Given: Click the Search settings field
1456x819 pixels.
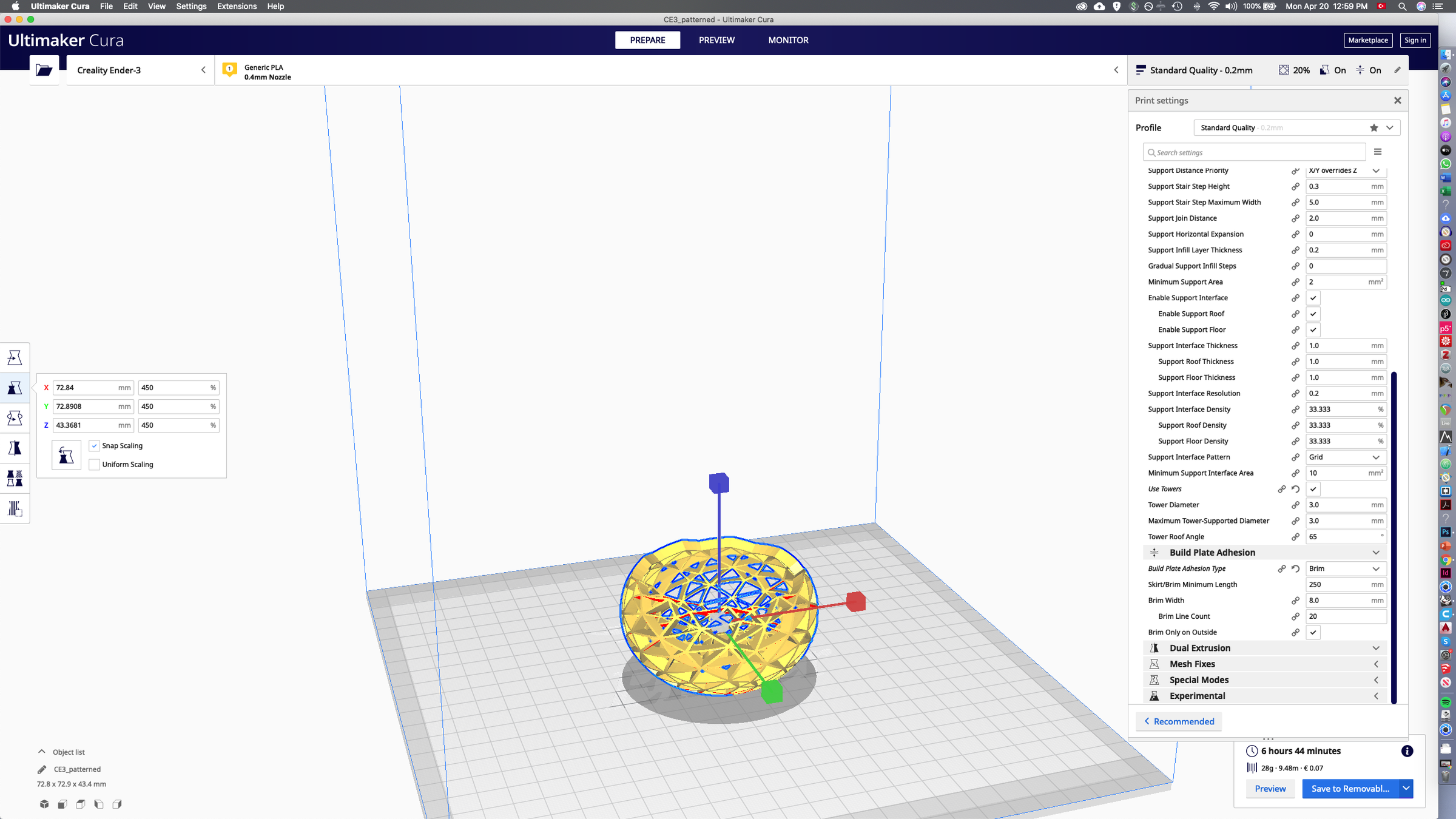Looking at the screenshot, I should pyautogui.click(x=1253, y=152).
